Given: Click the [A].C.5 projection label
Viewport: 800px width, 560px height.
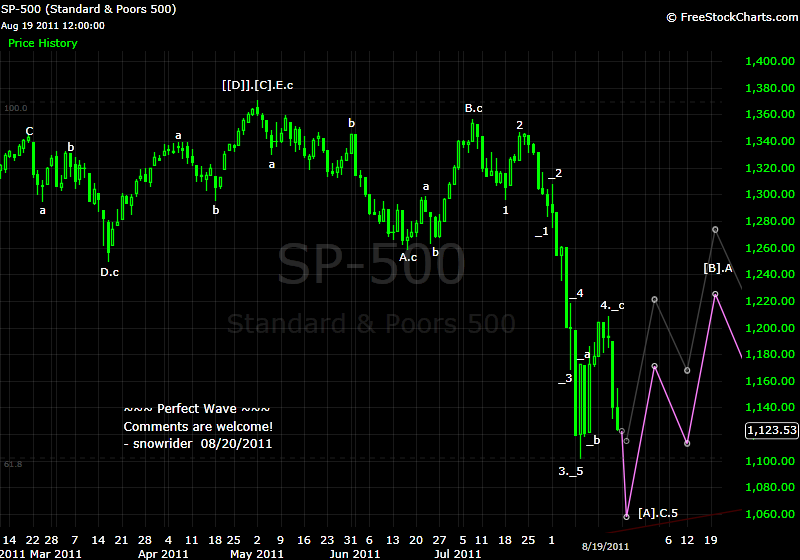Looking at the screenshot, I should point(658,513).
